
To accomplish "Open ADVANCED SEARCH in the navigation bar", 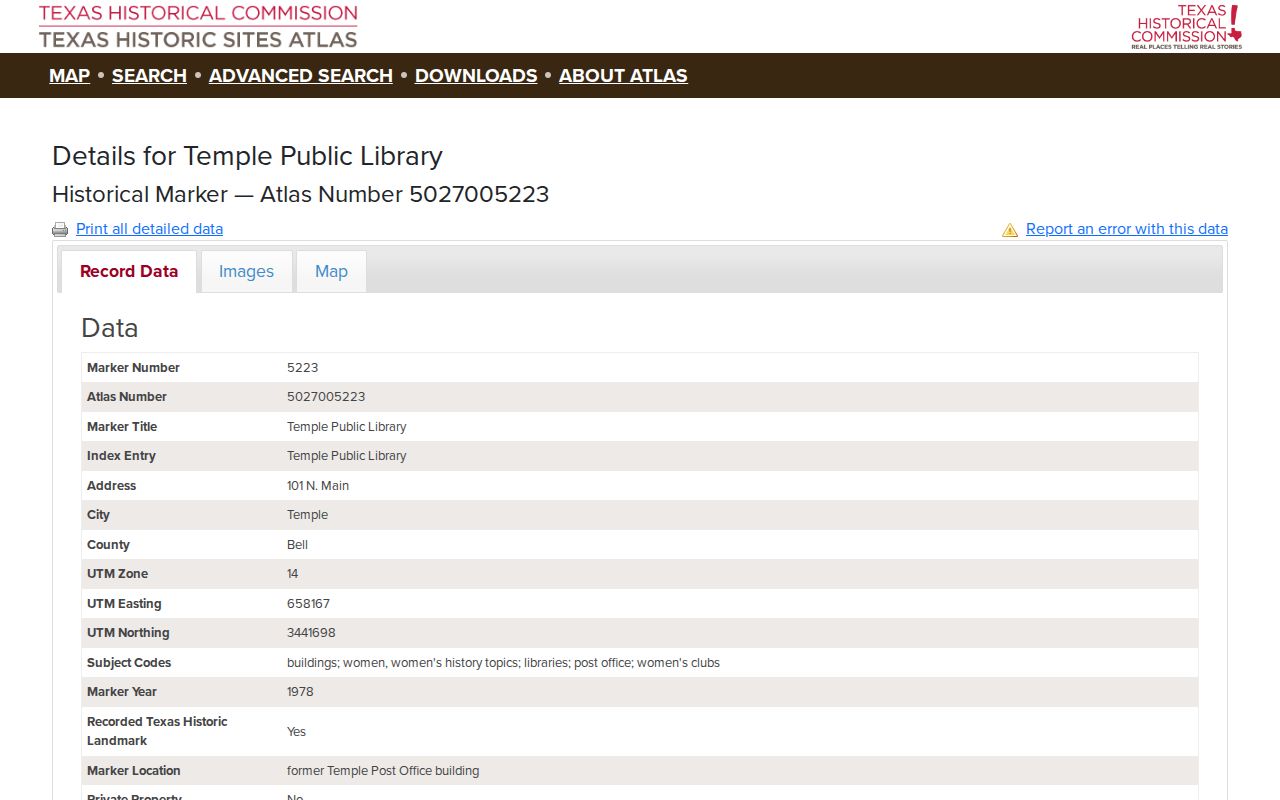I will (x=301, y=76).
